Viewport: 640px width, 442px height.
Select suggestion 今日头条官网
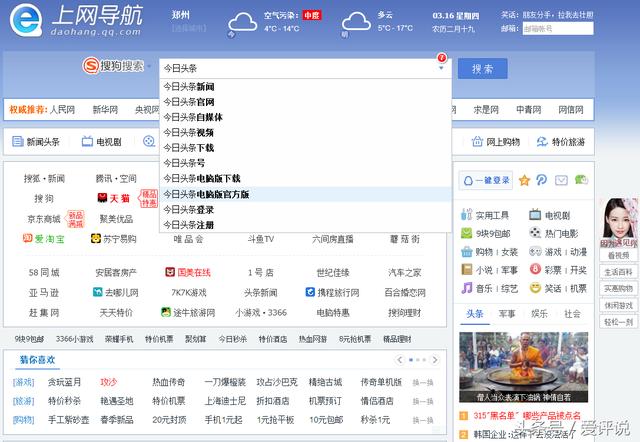(x=305, y=102)
